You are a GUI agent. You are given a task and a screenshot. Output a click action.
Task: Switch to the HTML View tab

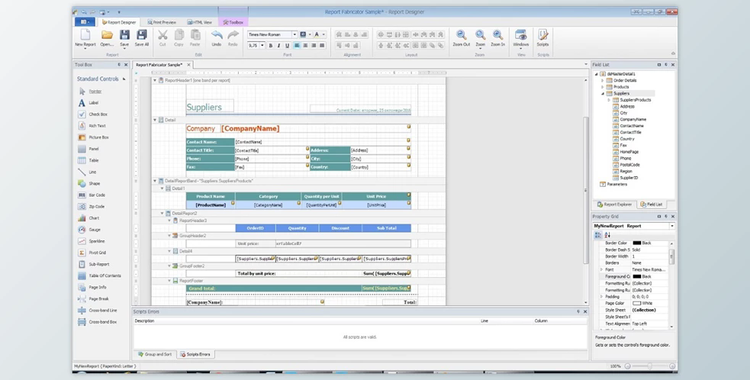pos(199,22)
